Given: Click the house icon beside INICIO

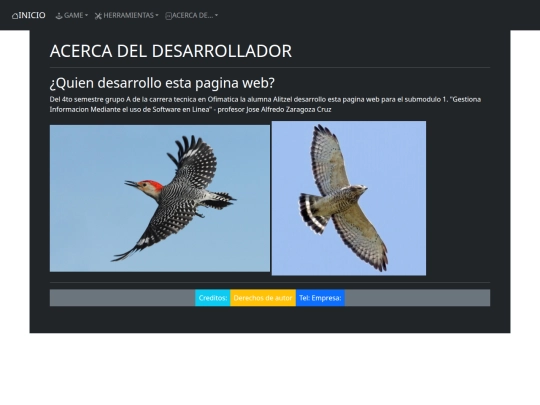Looking at the screenshot, I should (x=15, y=16).
